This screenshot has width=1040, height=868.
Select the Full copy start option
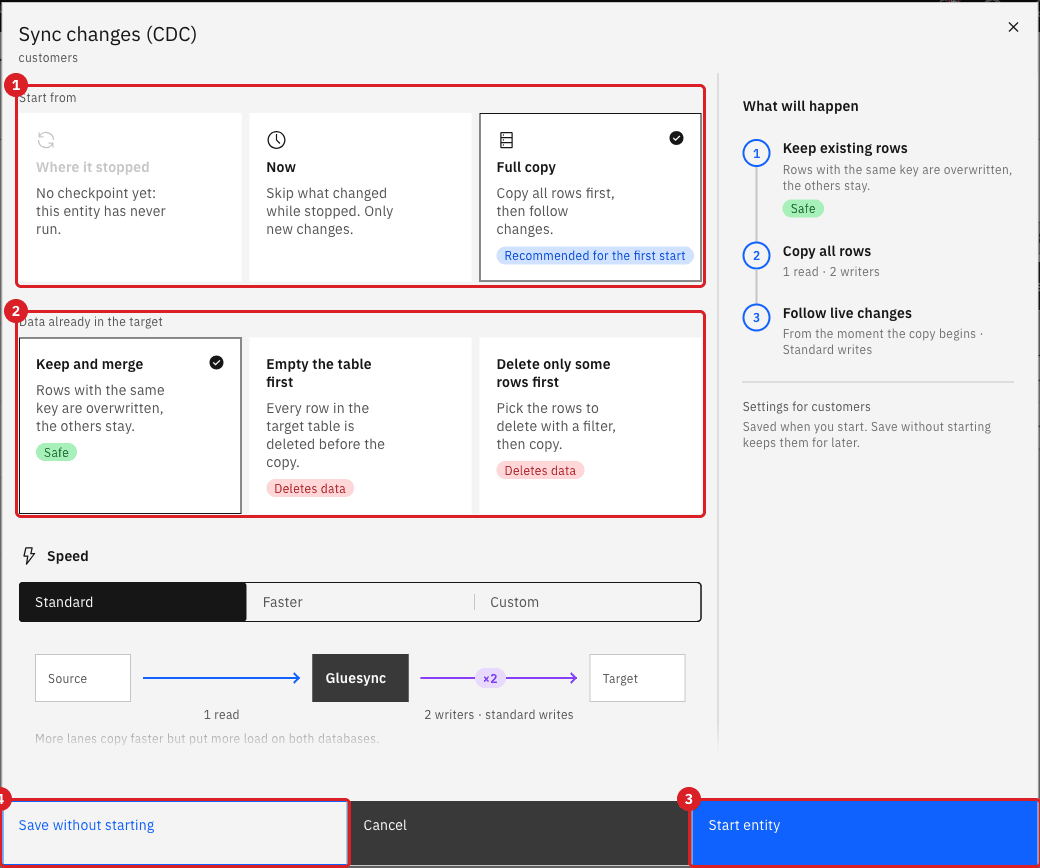pyautogui.click(x=590, y=198)
